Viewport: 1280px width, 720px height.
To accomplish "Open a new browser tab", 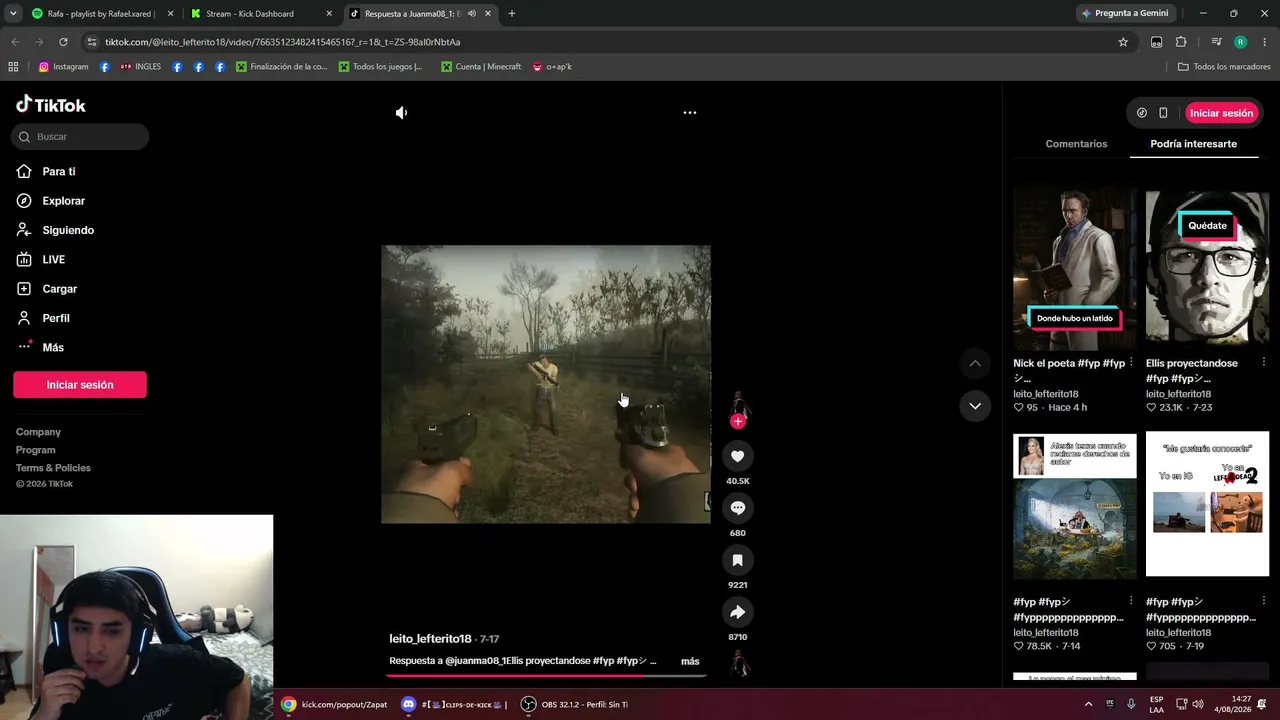I will coord(512,14).
